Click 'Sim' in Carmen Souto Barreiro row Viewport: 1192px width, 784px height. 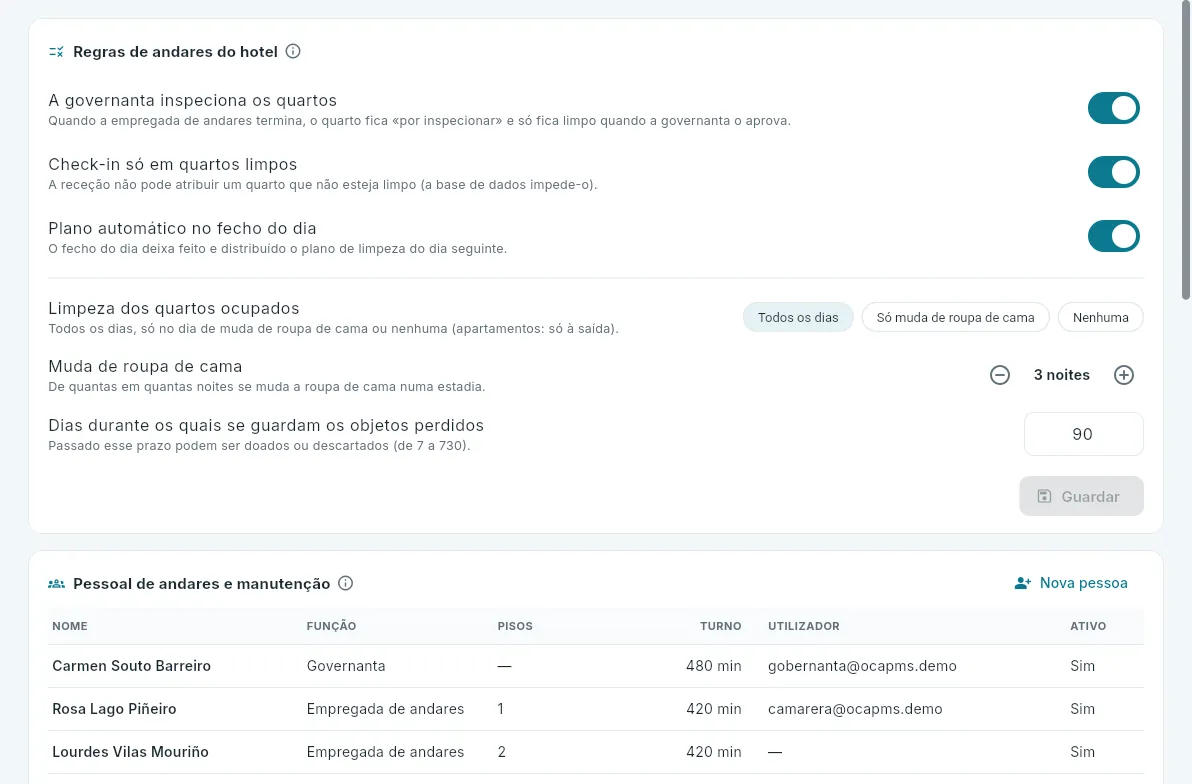pos(1083,666)
